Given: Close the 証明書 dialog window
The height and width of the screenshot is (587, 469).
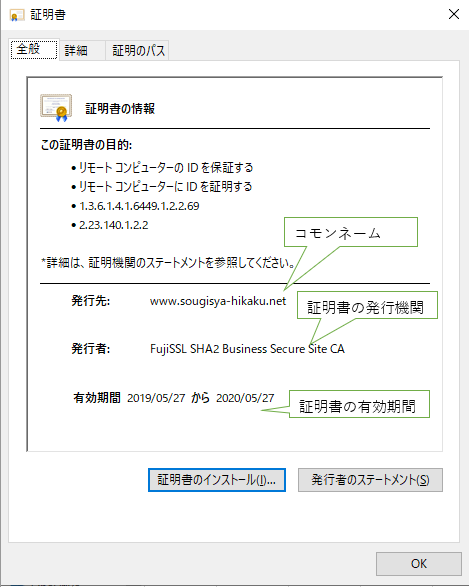Looking at the screenshot, I should tap(454, 14).
